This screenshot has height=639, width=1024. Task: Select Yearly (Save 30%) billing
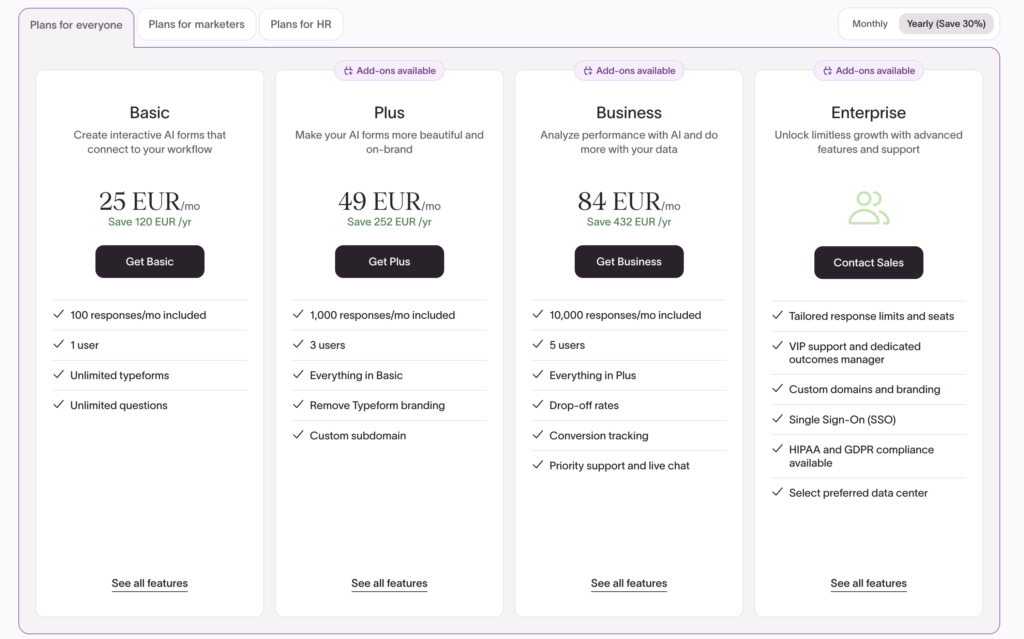(x=945, y=24)
